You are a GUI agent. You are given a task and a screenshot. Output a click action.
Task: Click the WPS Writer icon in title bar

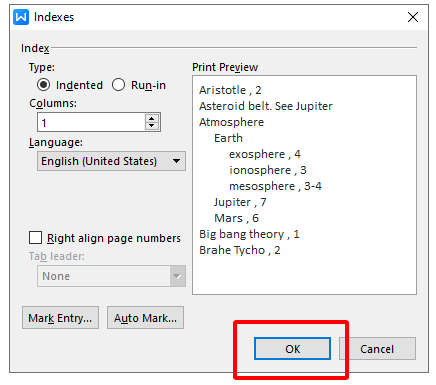pyautogui.click(x=21, y=17)
